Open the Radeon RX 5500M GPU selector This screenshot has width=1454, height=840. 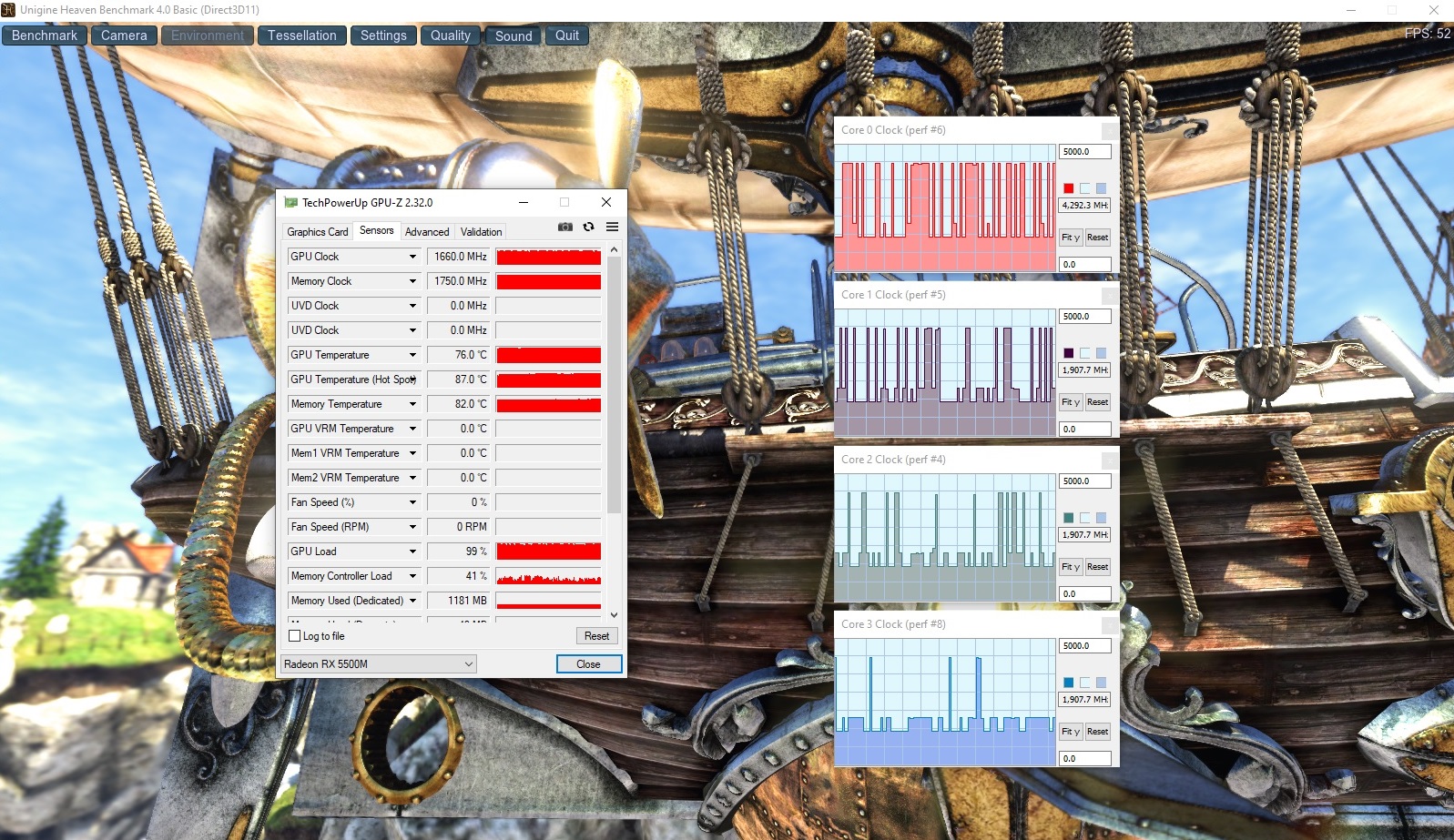[x=379, y=664]
